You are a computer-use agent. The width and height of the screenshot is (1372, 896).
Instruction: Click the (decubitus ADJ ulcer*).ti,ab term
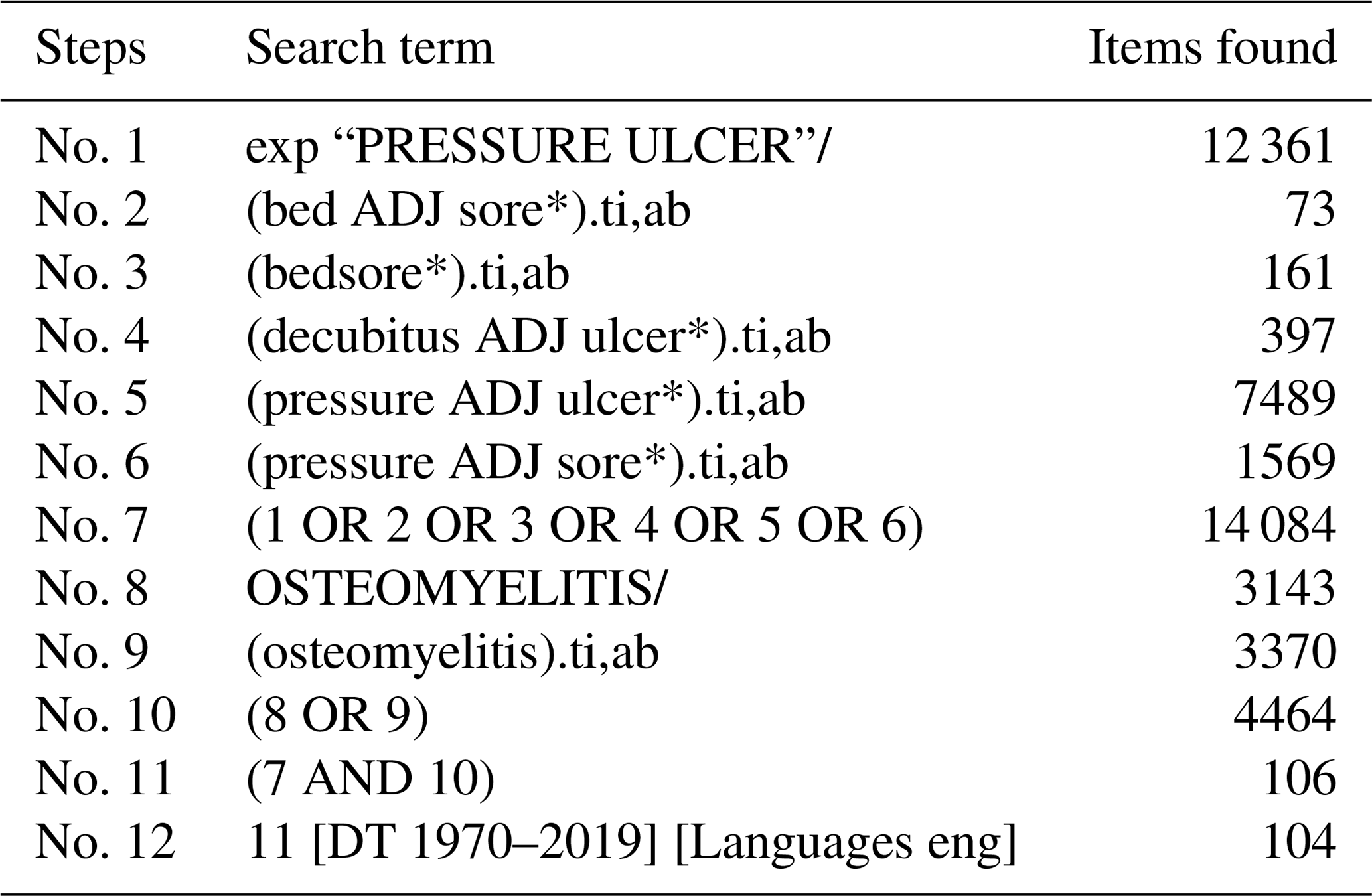tap(538, 336)
